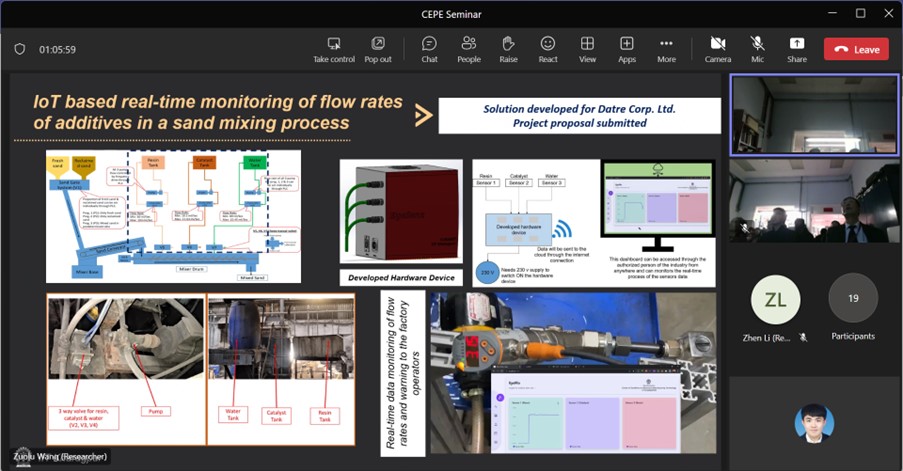Select the second room video tile

(813, 201)
